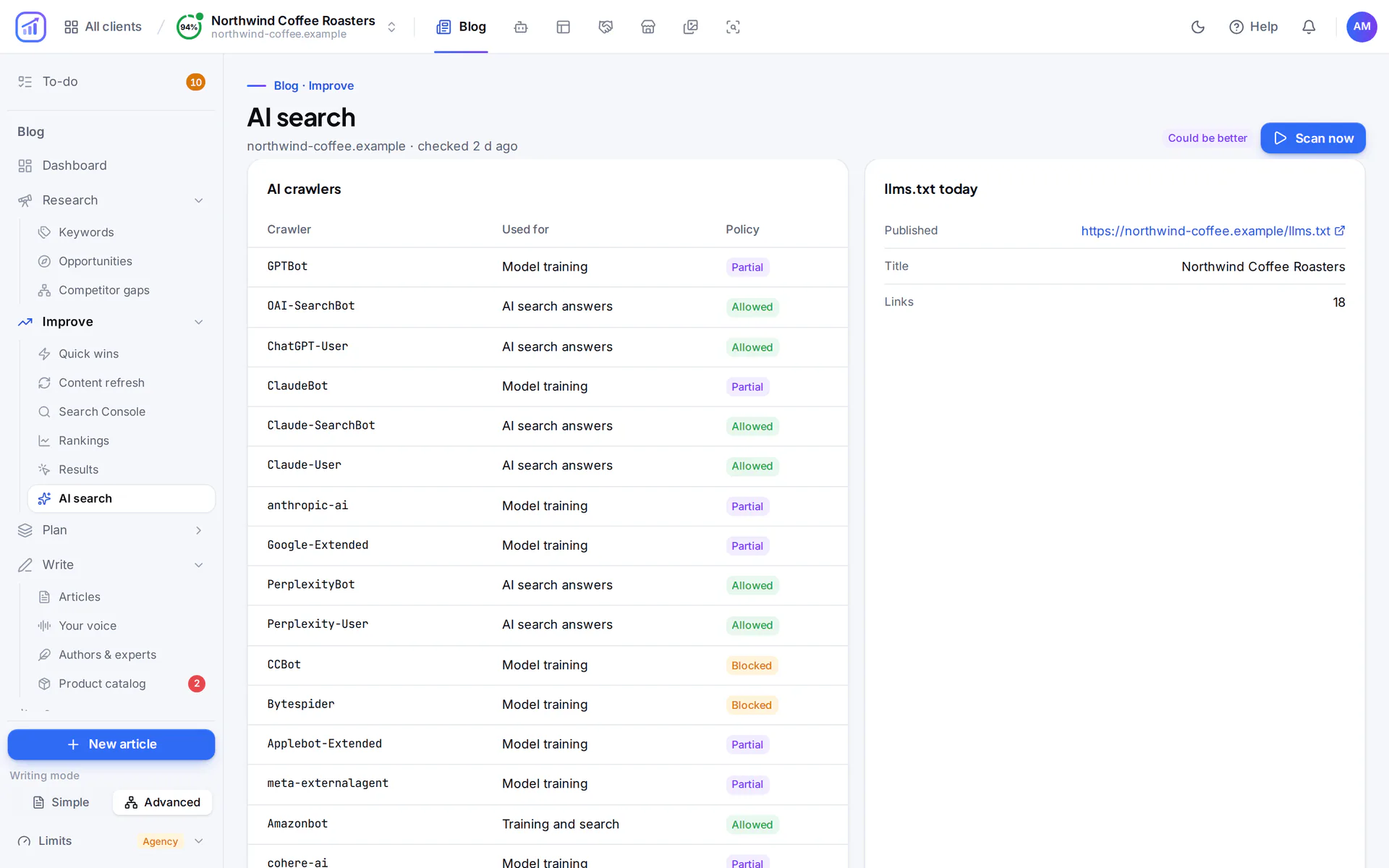Open the AM user avatar menu
This screenshot has width=1389, height=868.
coord(1362,27)
